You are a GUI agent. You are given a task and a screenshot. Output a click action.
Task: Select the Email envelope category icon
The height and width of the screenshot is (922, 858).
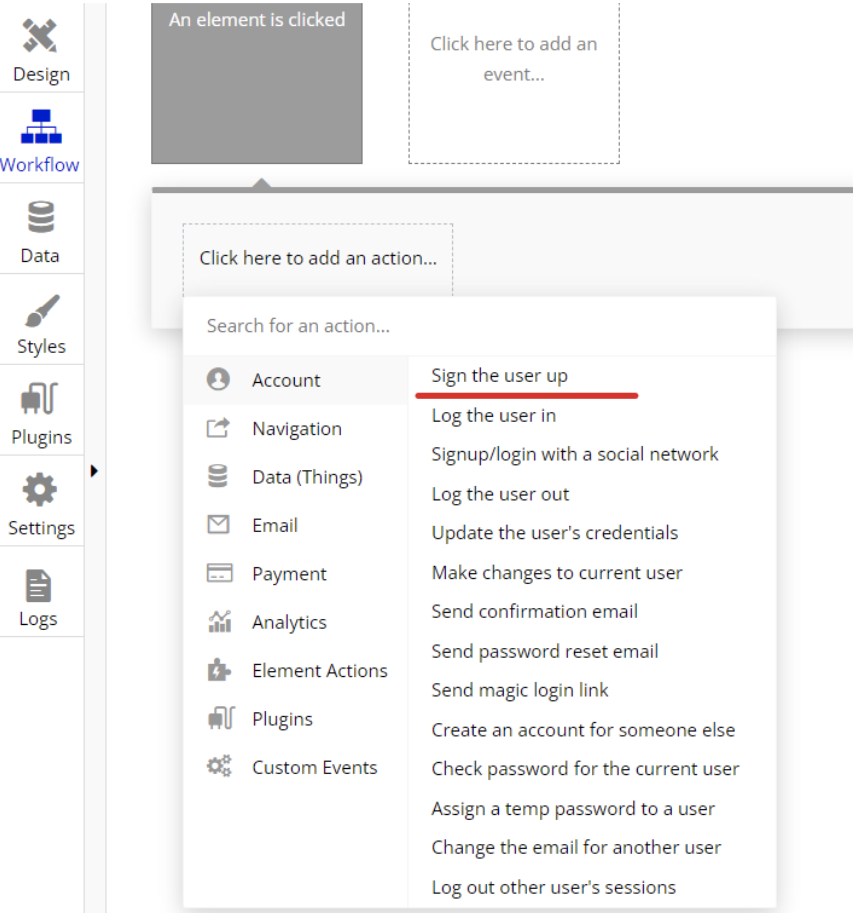pyautogui.click(x=218, y=525)
